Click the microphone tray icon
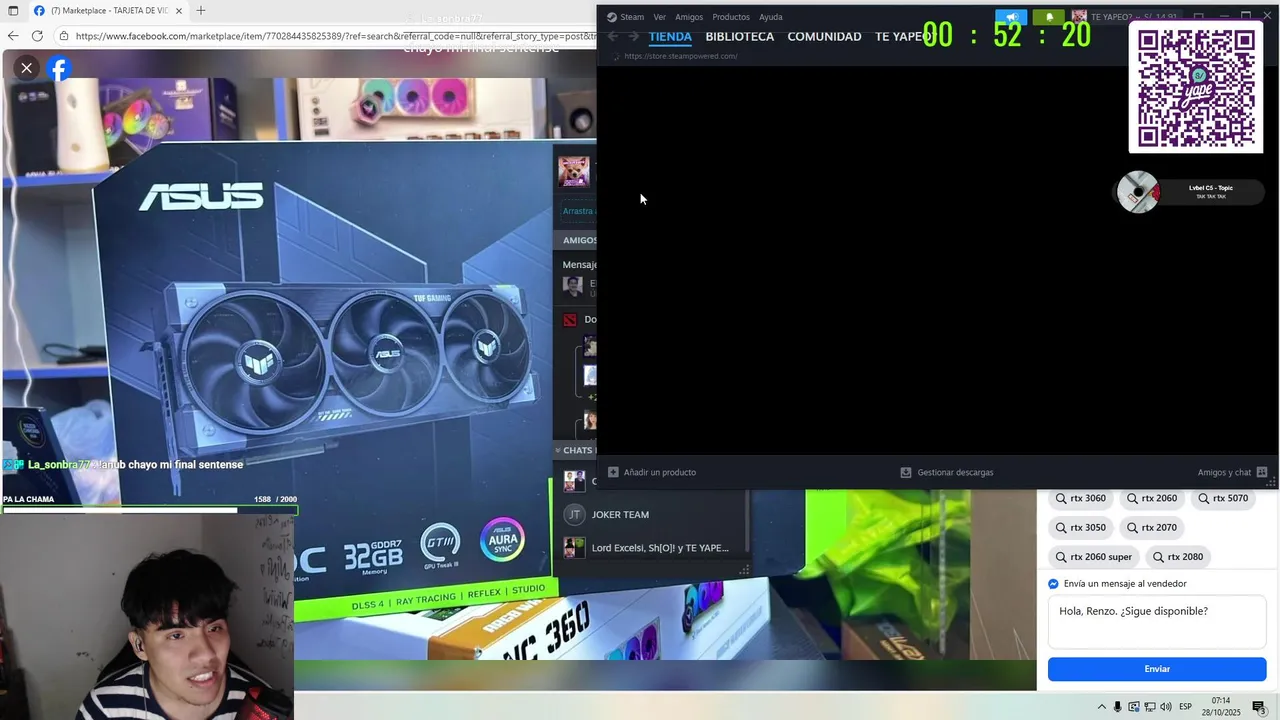This screenshot has width=1280, height=720. pos(1118,707)
